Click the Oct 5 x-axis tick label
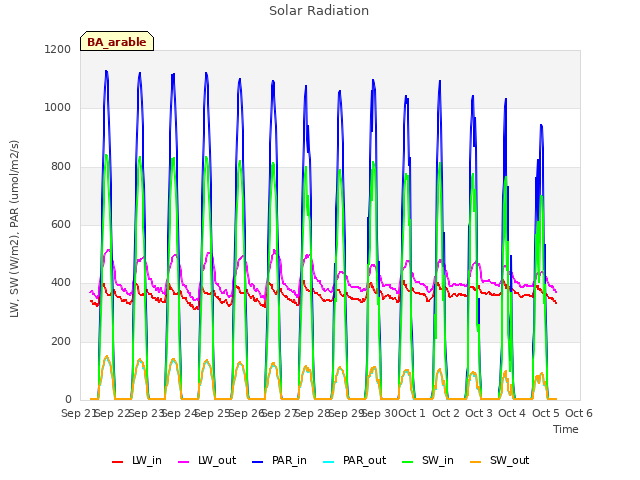This screenshot has height=480, width=640. point(546,413)
